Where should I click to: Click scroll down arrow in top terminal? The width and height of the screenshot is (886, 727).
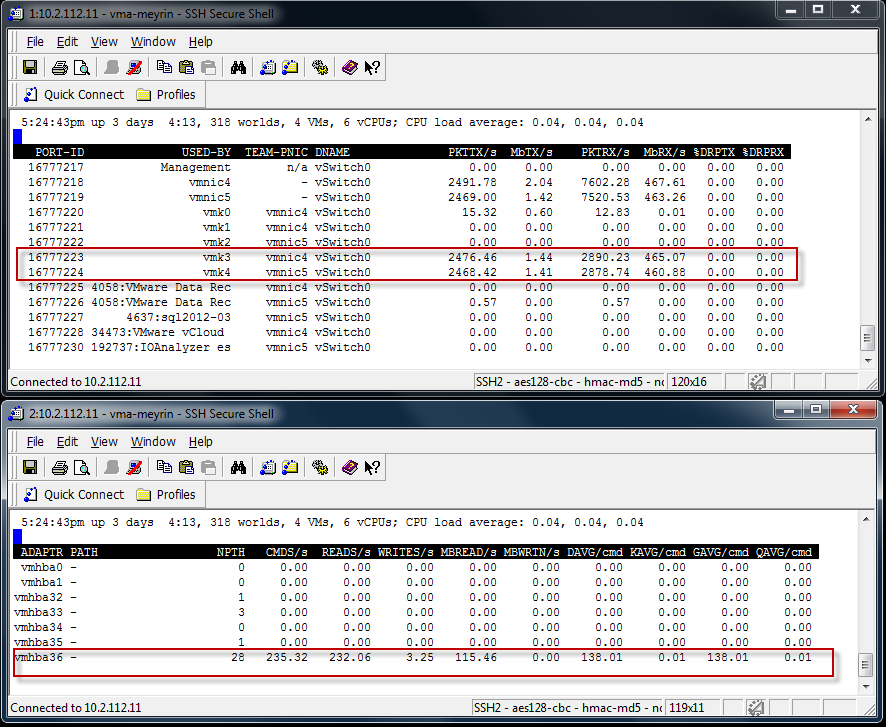867,361
